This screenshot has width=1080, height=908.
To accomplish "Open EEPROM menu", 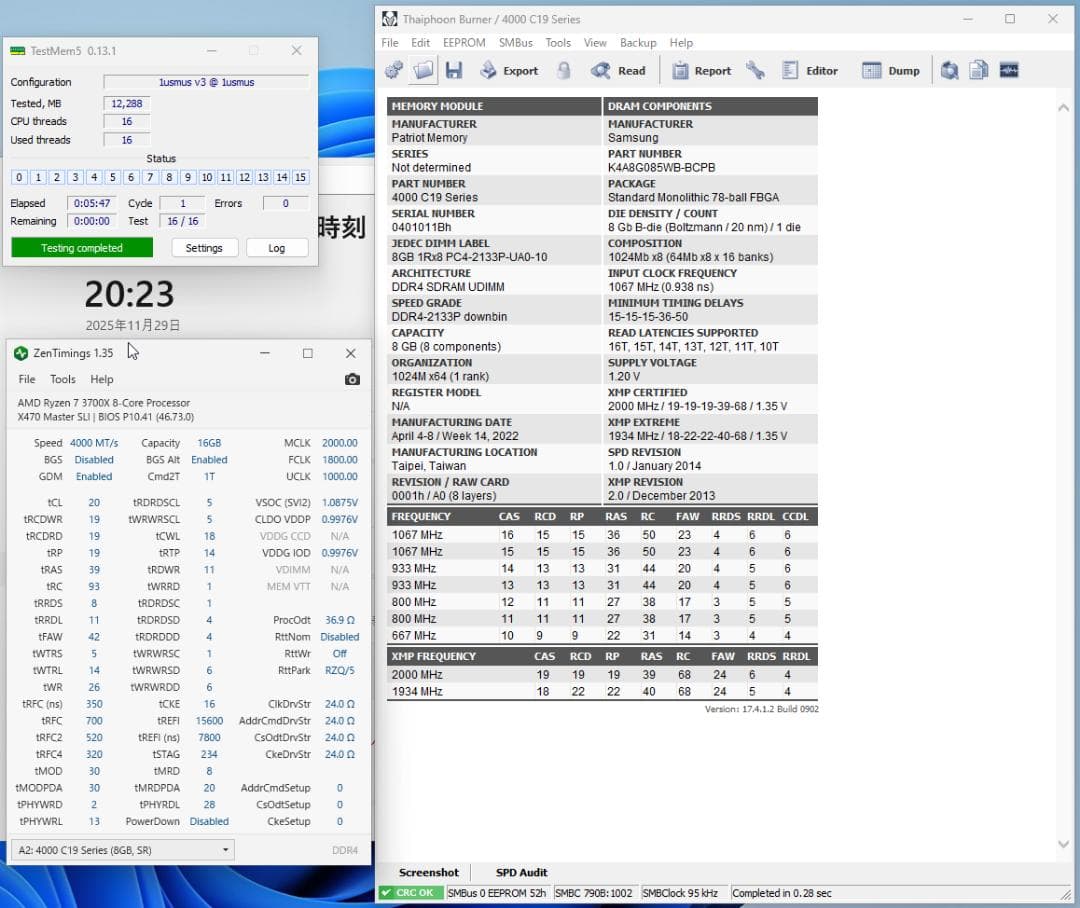I will [x=464, y=43].
